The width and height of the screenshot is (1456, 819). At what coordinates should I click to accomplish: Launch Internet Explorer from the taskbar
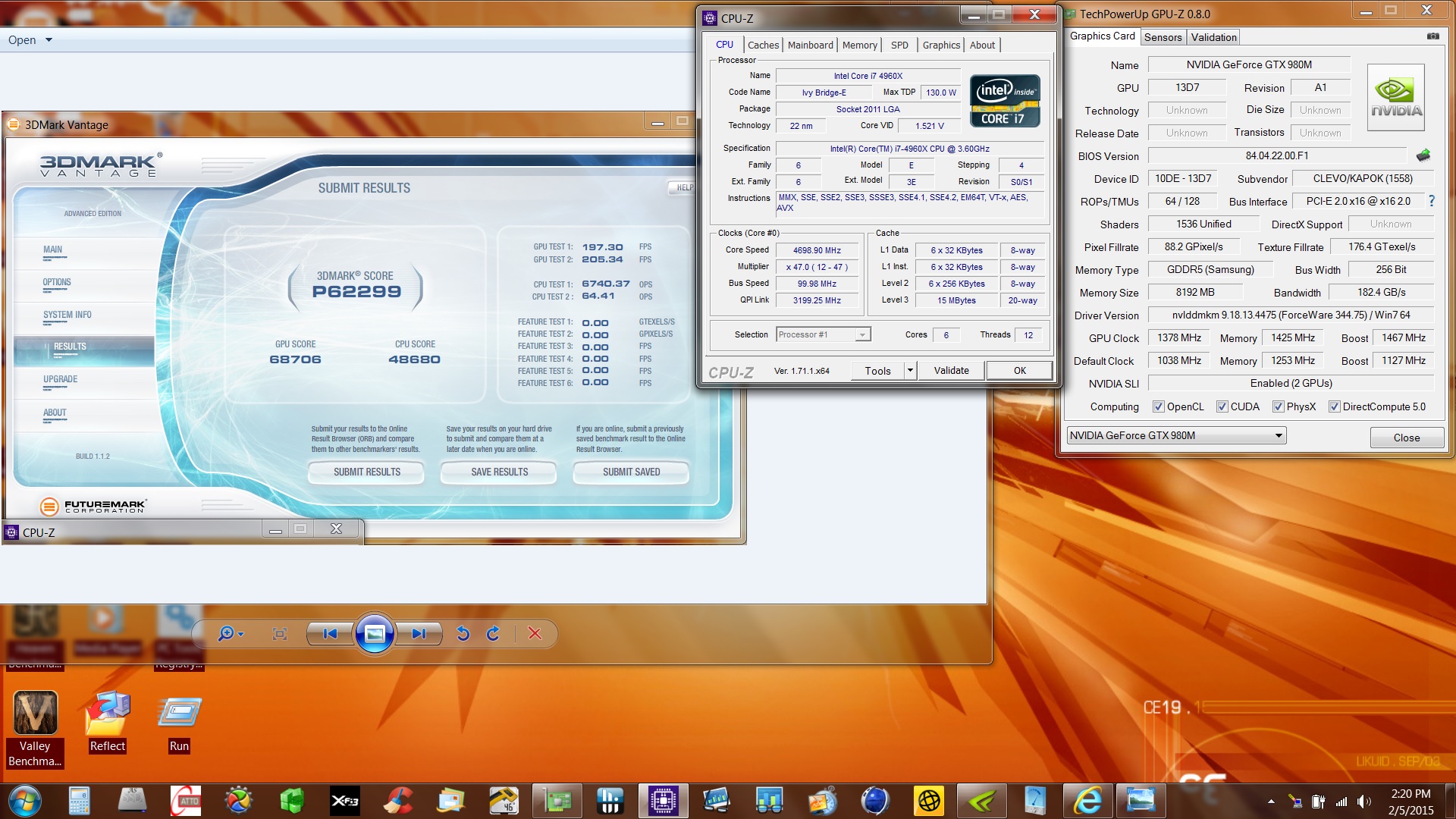pyautogui.click(x=1087, y=801)
